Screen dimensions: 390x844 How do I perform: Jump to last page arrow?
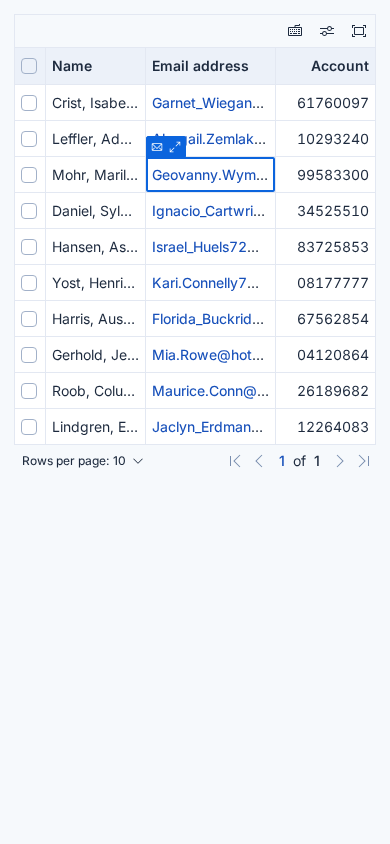pyautogui.click(x=364, y=461)
